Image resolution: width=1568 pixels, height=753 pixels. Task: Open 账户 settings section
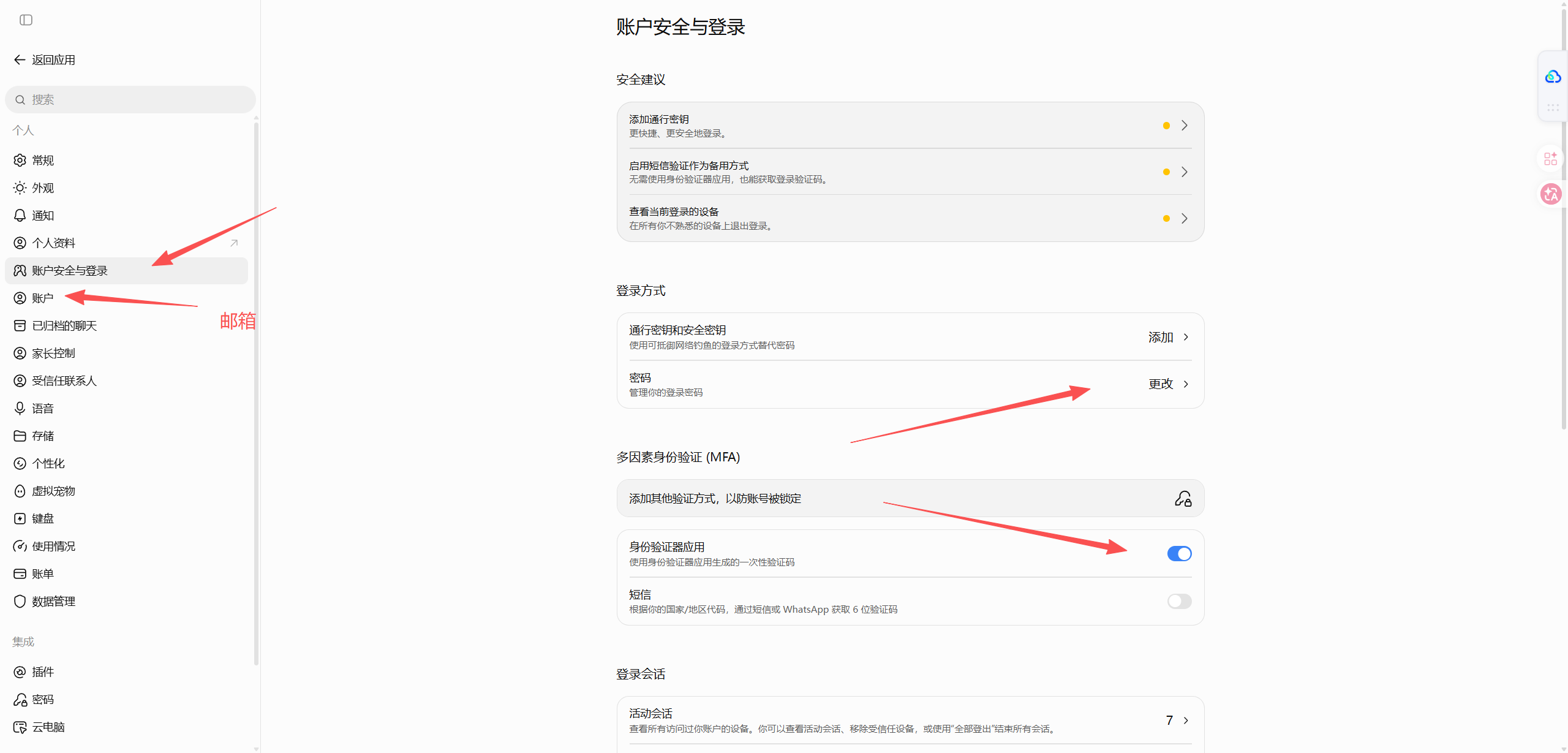click(x=127, y=298)
